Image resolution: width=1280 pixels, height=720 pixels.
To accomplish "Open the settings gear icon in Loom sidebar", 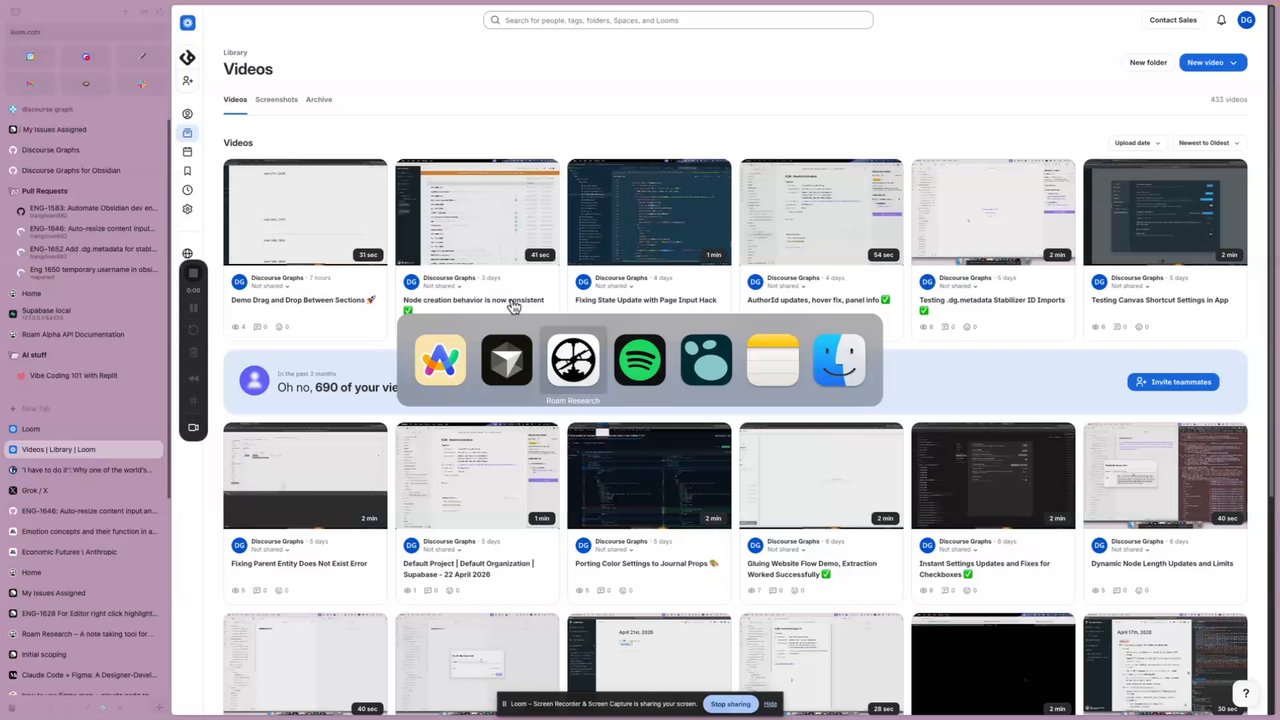I will tap(187, 209).
